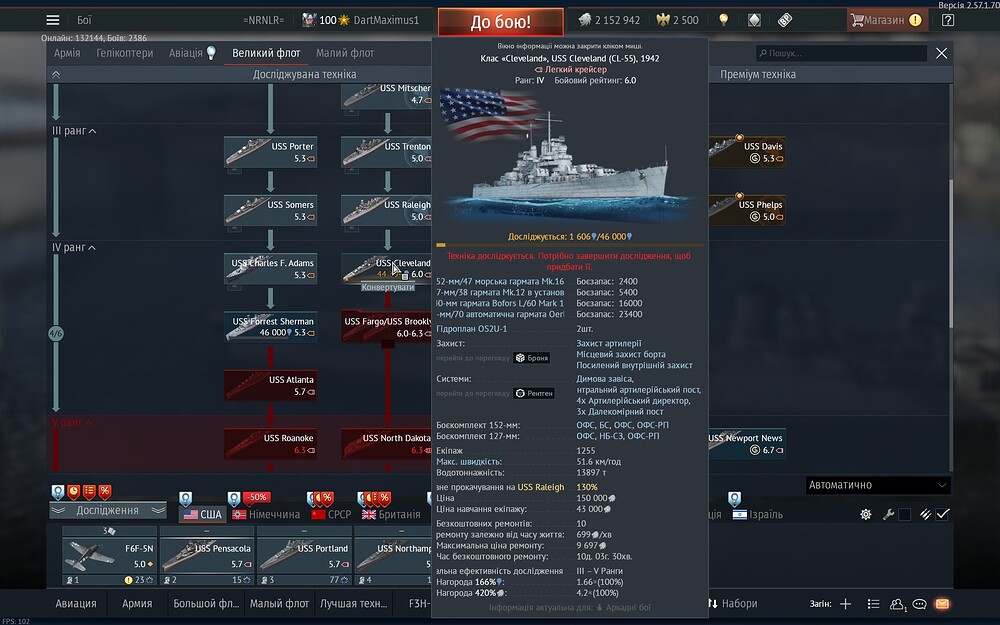
Task: Select the Німеччина nation tab
Action: tap(266, 514)
